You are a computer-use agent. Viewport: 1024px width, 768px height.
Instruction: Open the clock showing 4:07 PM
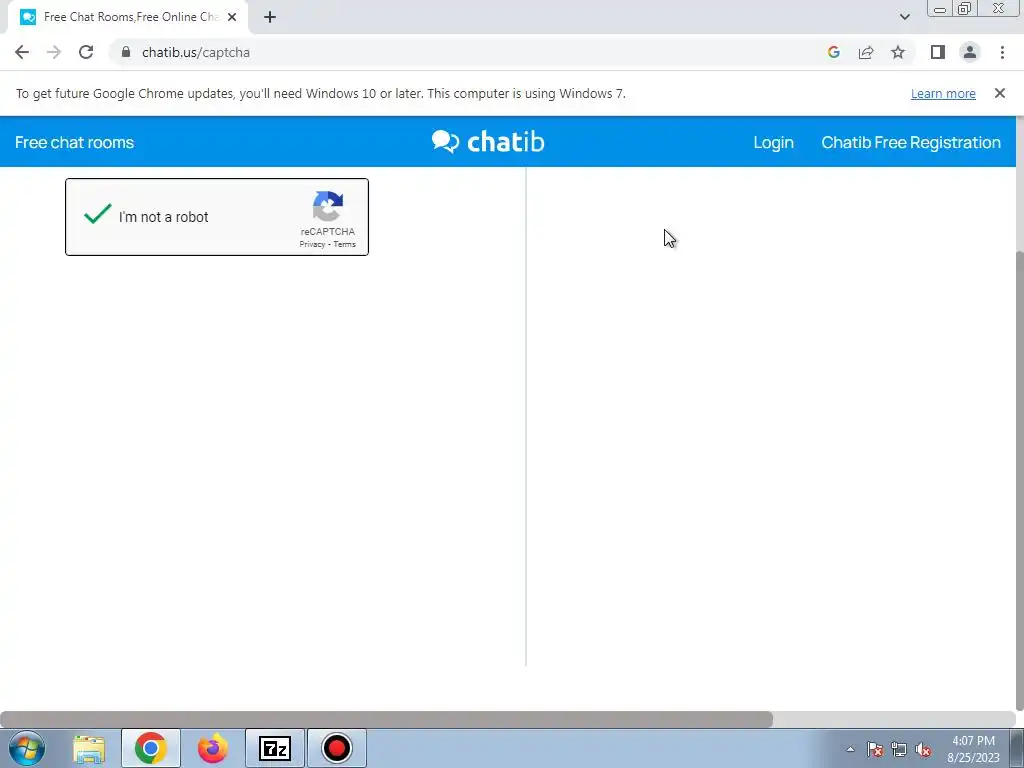[x=973, y=749]
